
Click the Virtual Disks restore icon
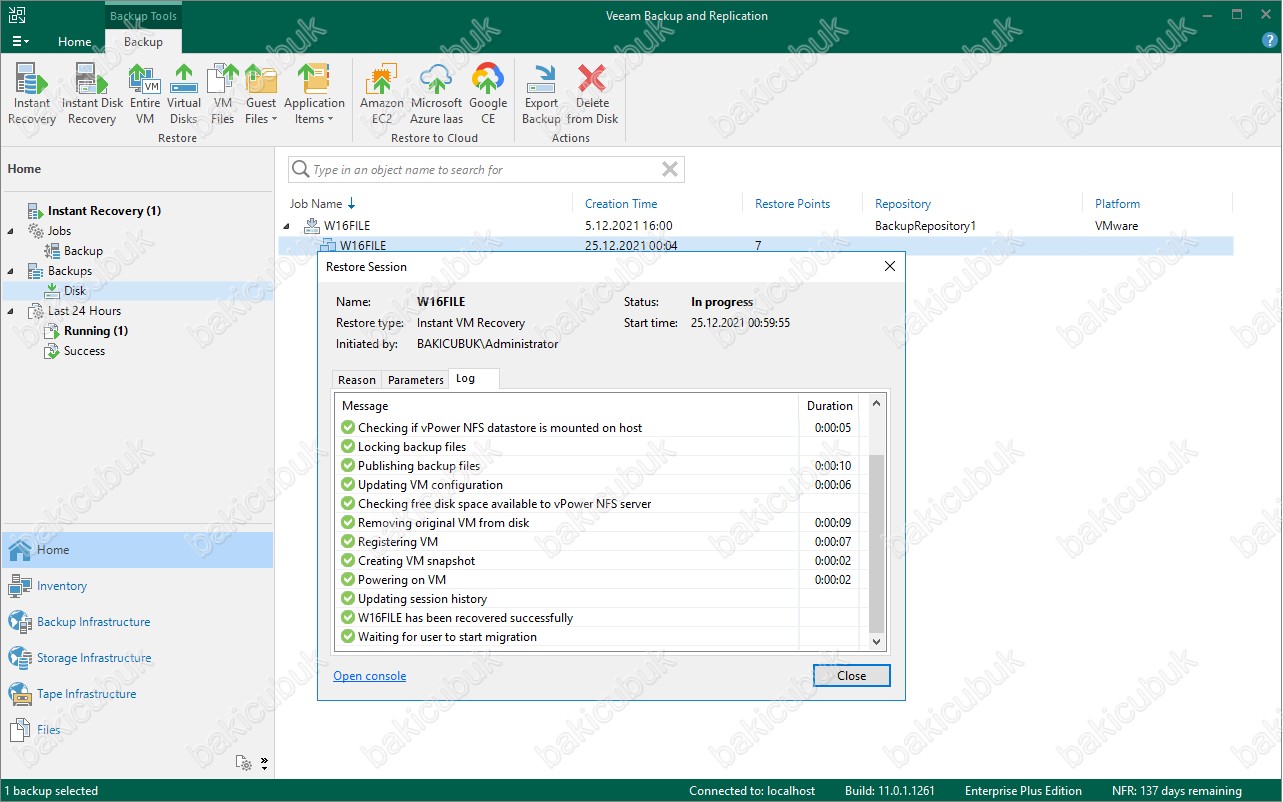[184, 94]
